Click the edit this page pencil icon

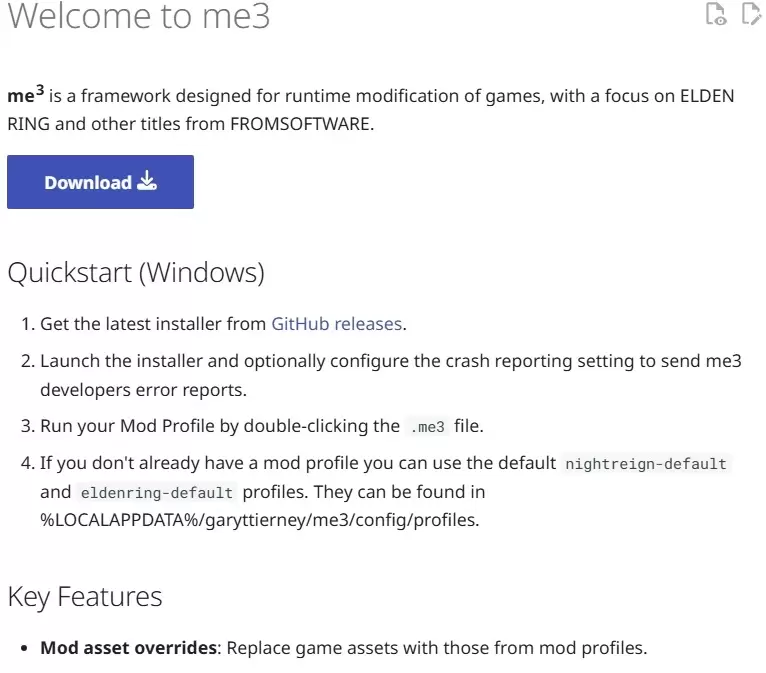[750, 14]
